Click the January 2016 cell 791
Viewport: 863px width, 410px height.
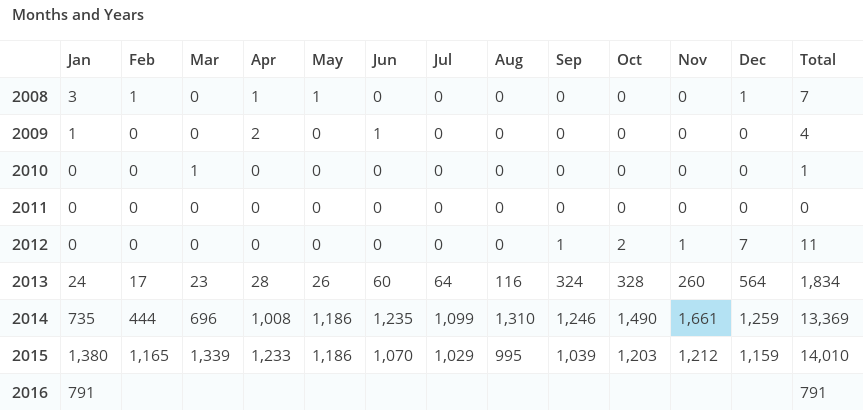point(80,392)
